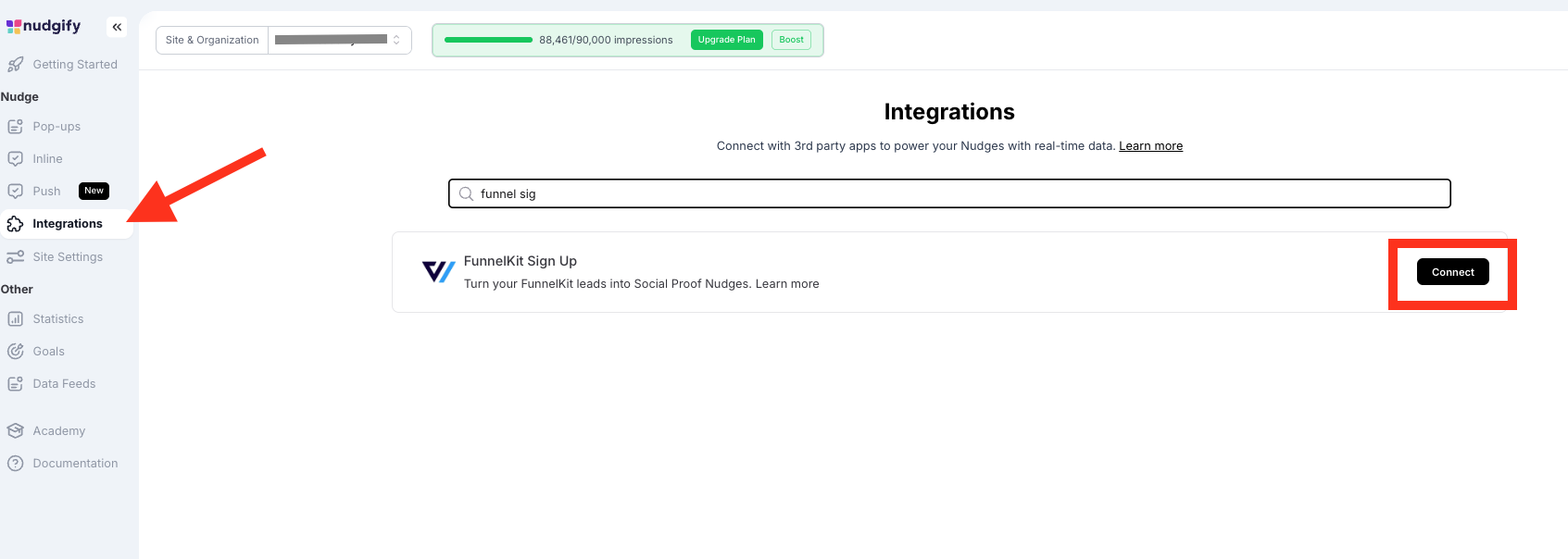Click the Boost button
This screenshot has height=559, width=1568.
click(x=791, y=40)
